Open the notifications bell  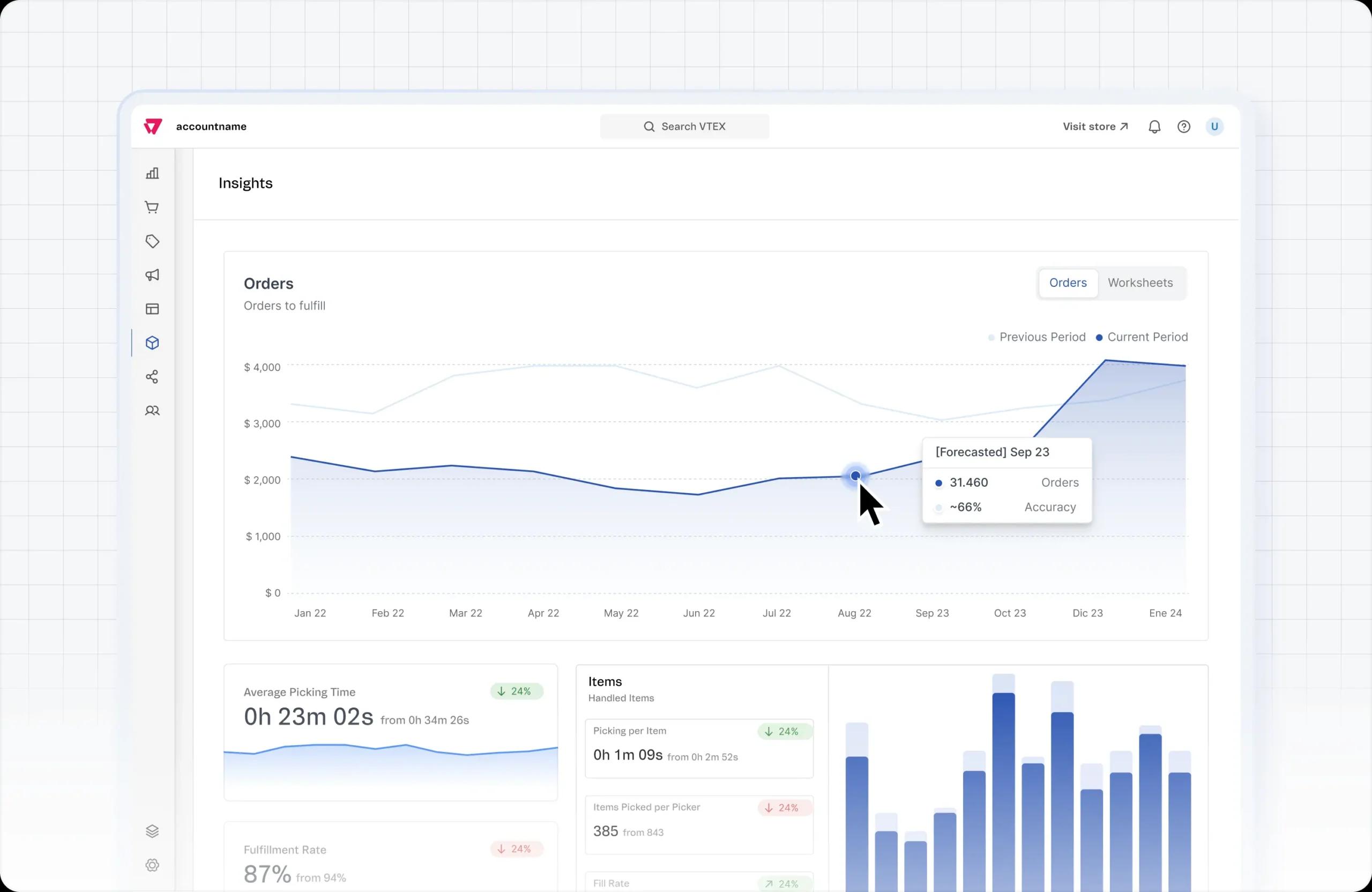[1154, 127]
